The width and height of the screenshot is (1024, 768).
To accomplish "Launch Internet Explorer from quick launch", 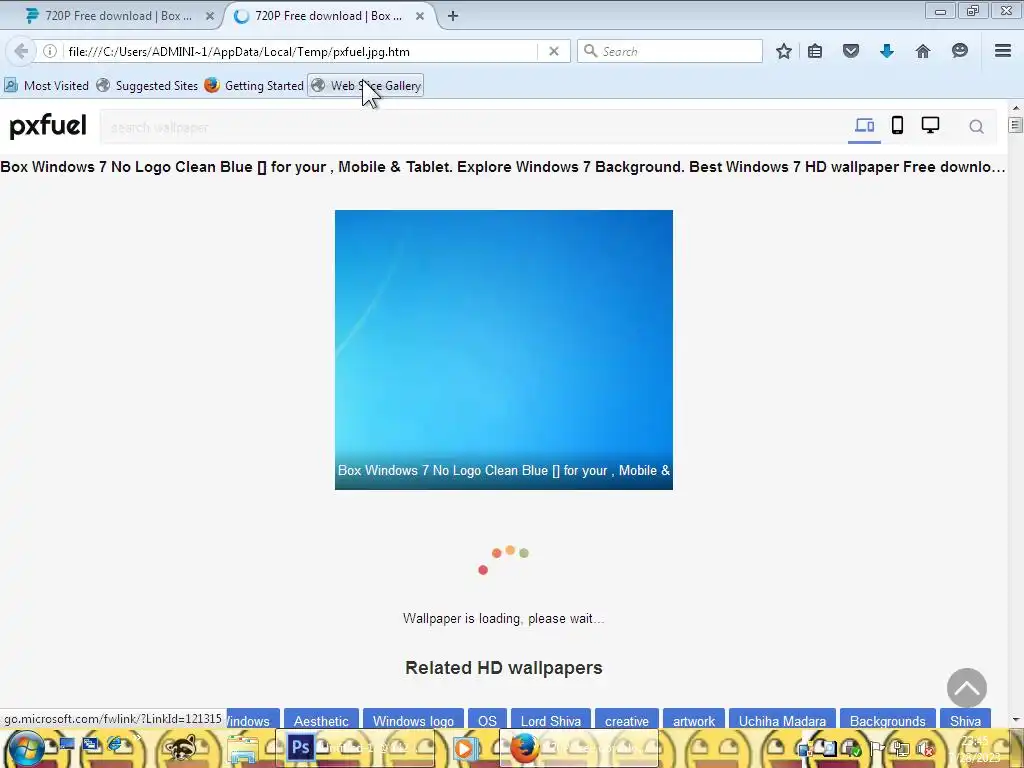I will coord(116,744).
